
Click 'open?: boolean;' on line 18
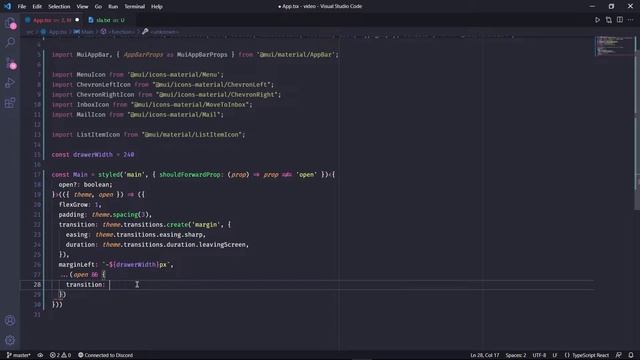click(86, 184)
